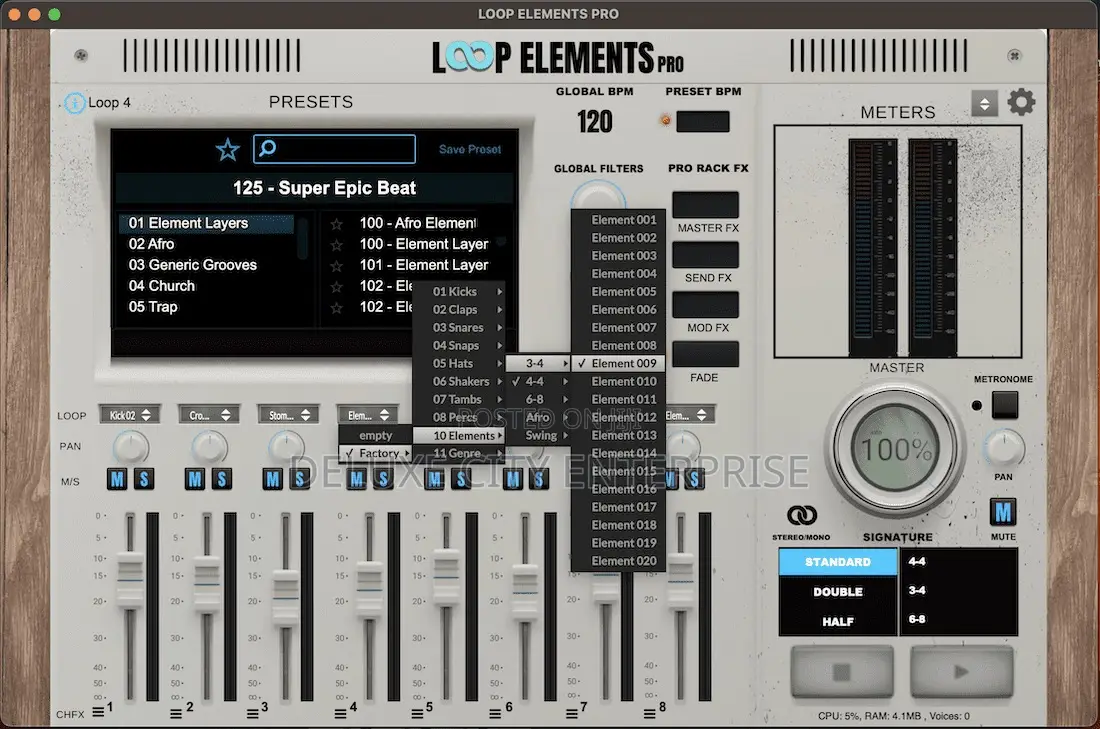Viewport: 1100px width, 729px height.
Task: Mute channel 2 with M button
Action: tap(195, 479)
